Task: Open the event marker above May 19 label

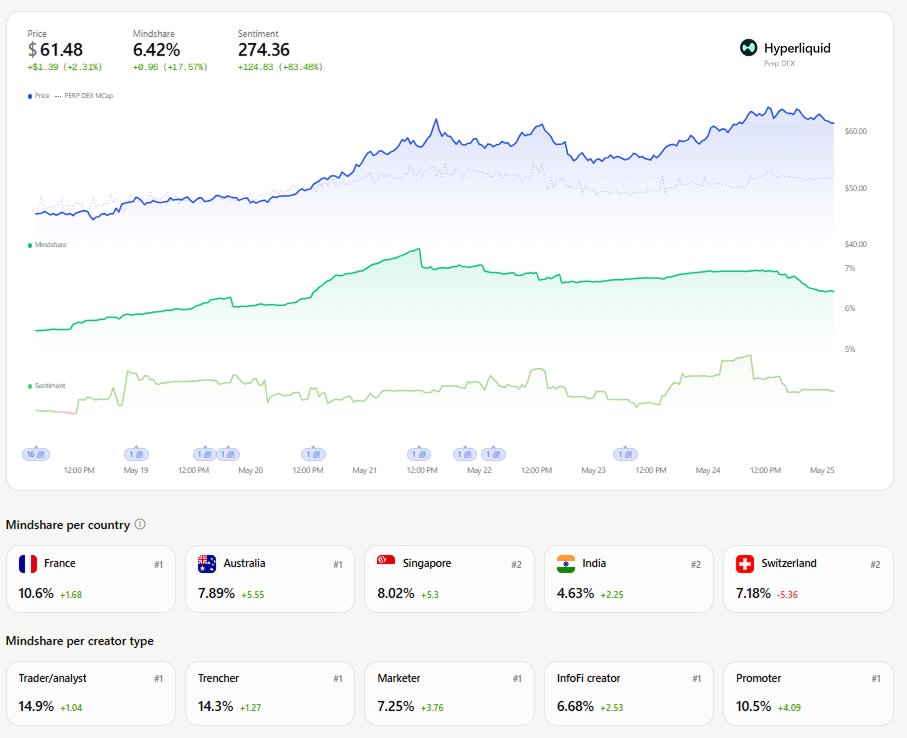Action: coord(137,455)
